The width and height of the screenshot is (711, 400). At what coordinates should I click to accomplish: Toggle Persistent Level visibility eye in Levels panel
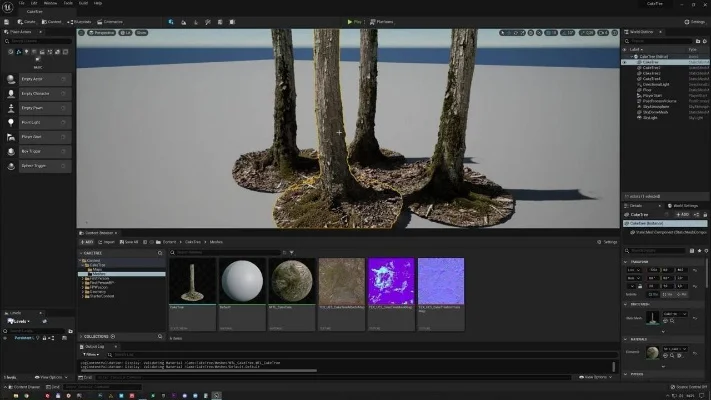click(5, 338)
